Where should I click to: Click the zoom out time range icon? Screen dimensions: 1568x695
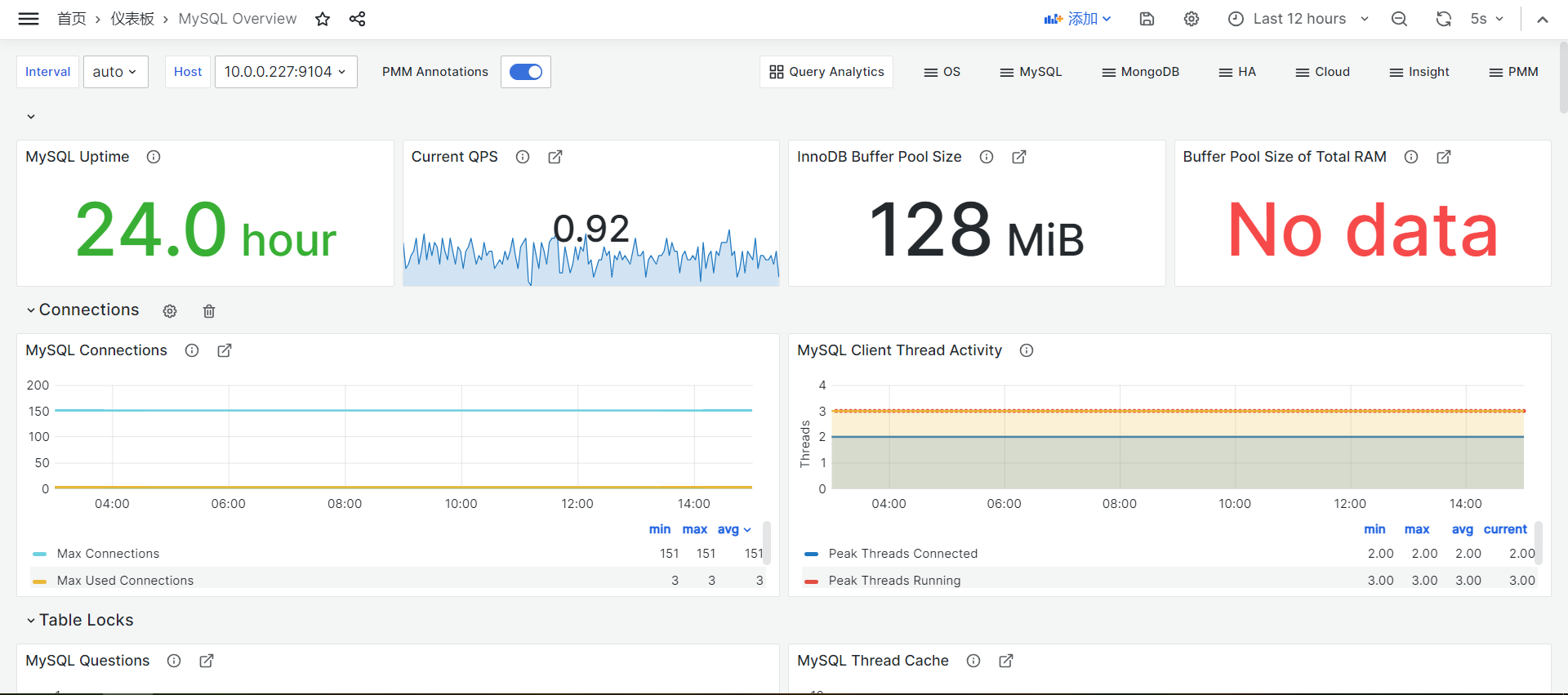click(1399, 19)
